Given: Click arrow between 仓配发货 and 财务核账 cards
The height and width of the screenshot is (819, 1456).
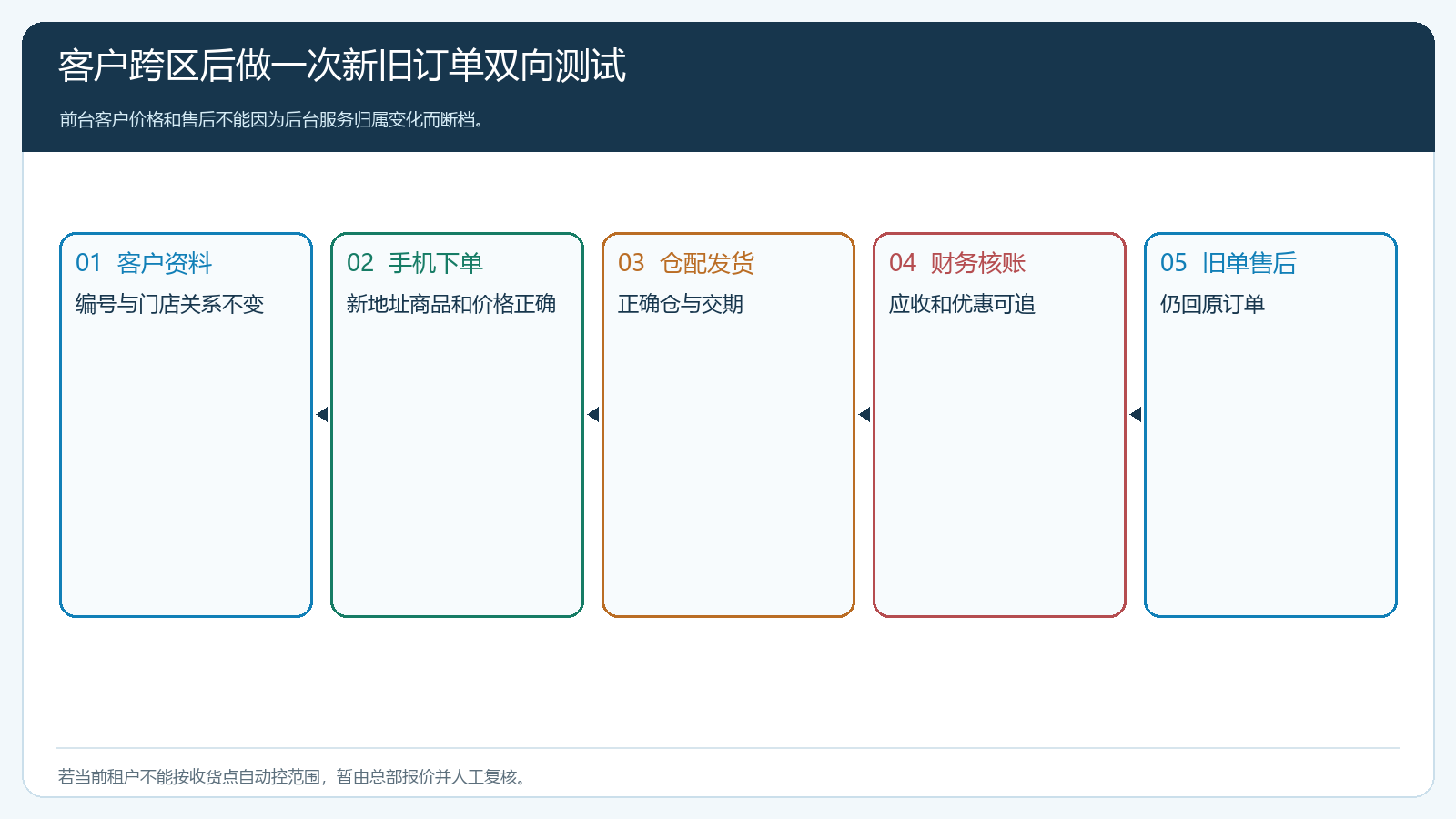Looking at the screenshot, I should pyautogui.click(x=864, y=415).
